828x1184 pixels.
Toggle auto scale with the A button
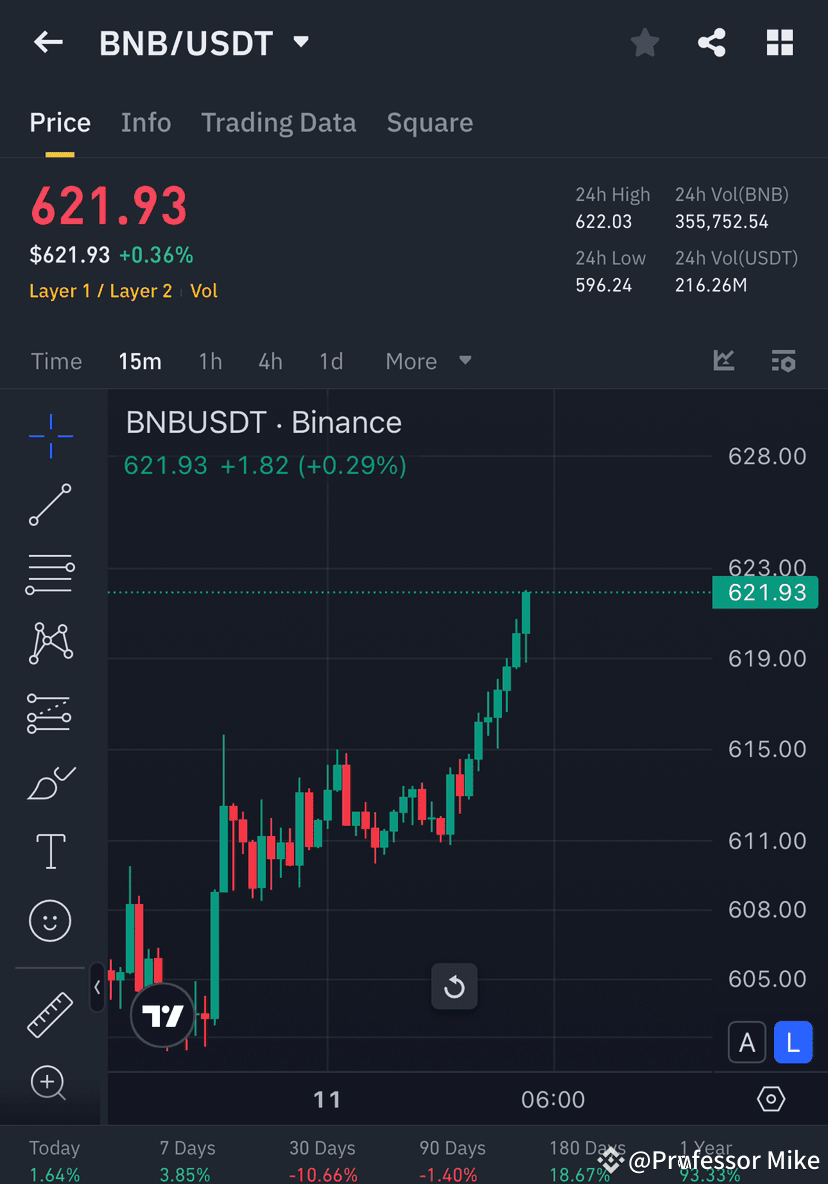747,1042
